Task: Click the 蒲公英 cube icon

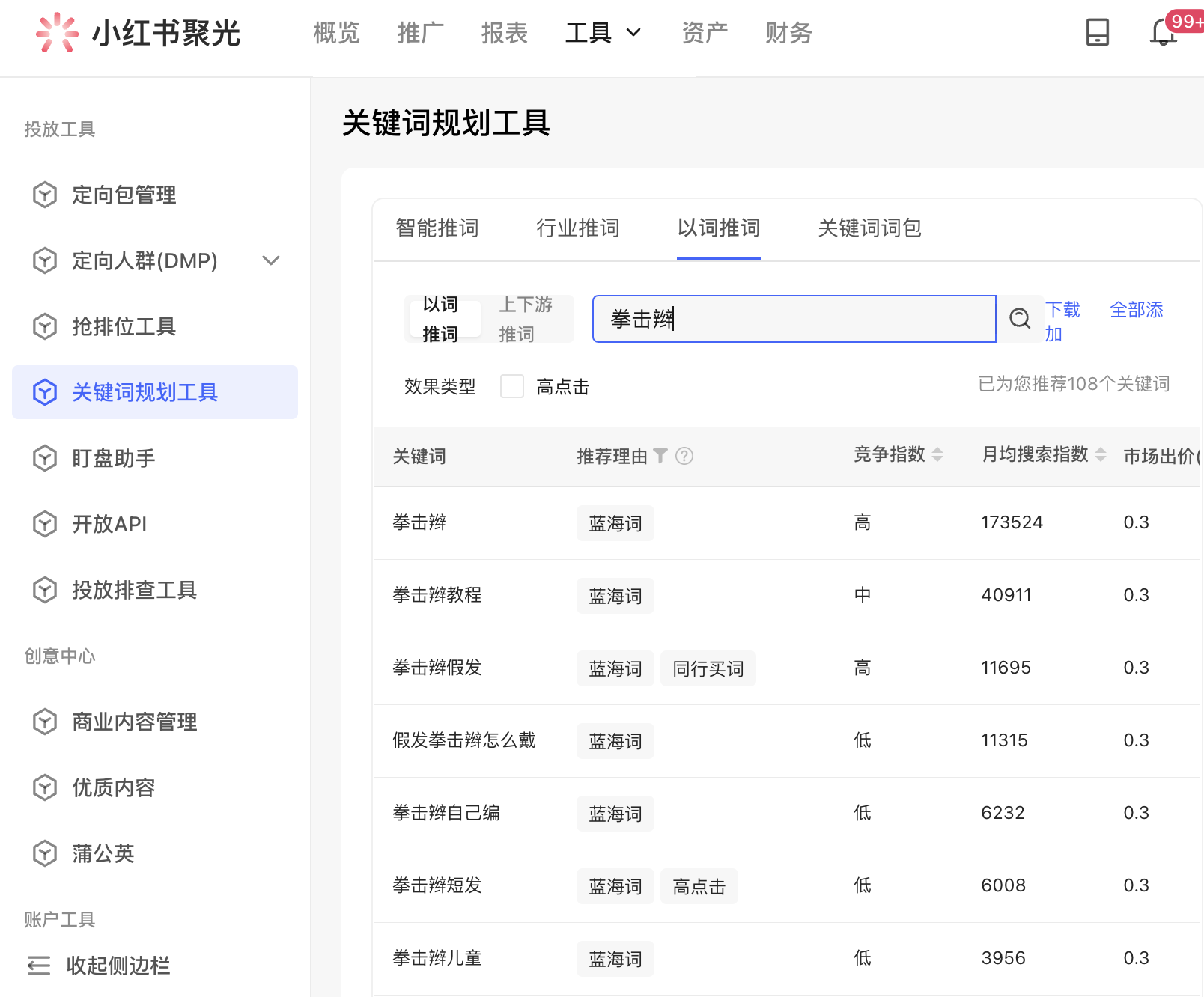Action: click(x=45, y=853)
